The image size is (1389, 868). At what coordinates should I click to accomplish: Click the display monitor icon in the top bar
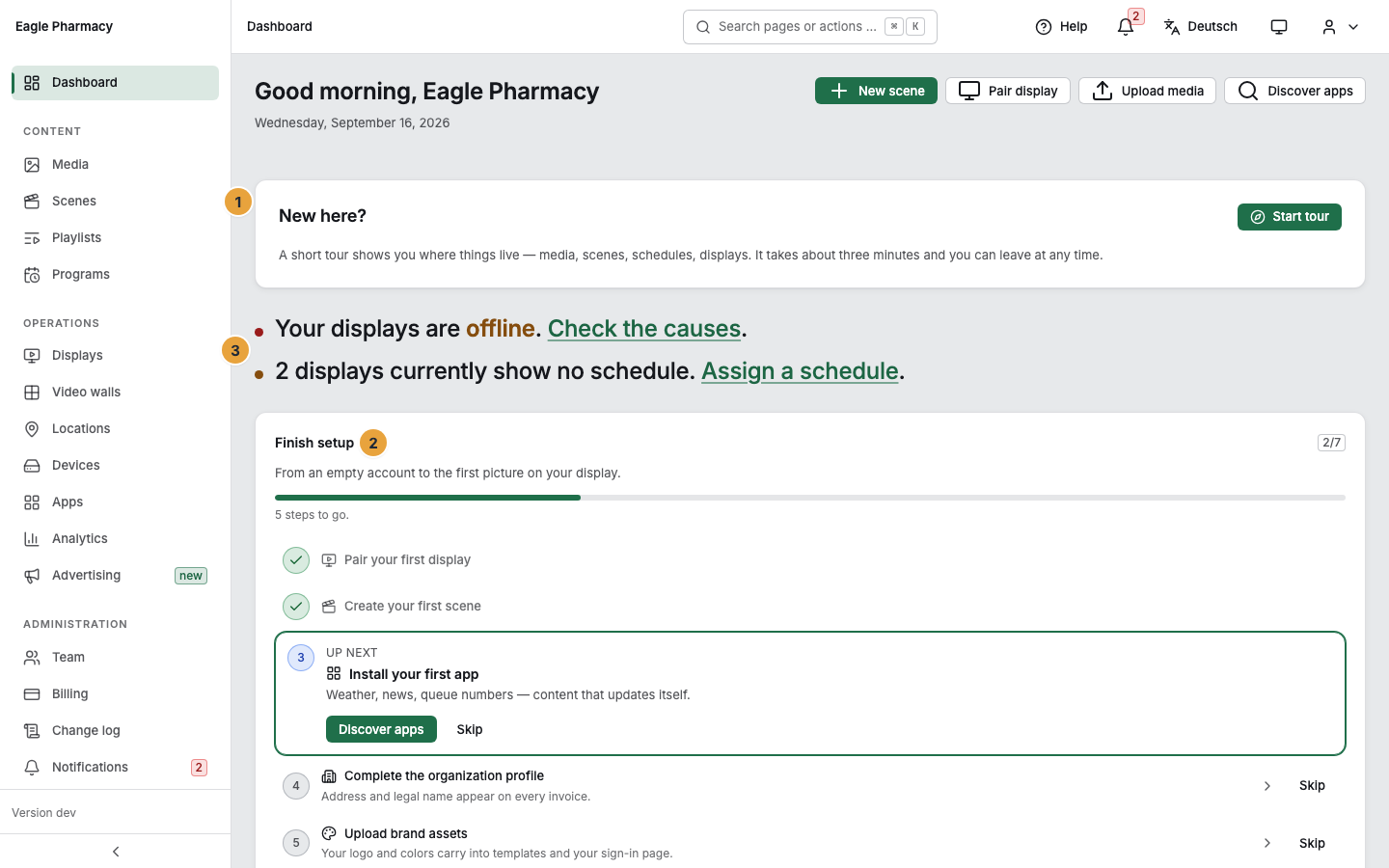tap(1279, 27)
